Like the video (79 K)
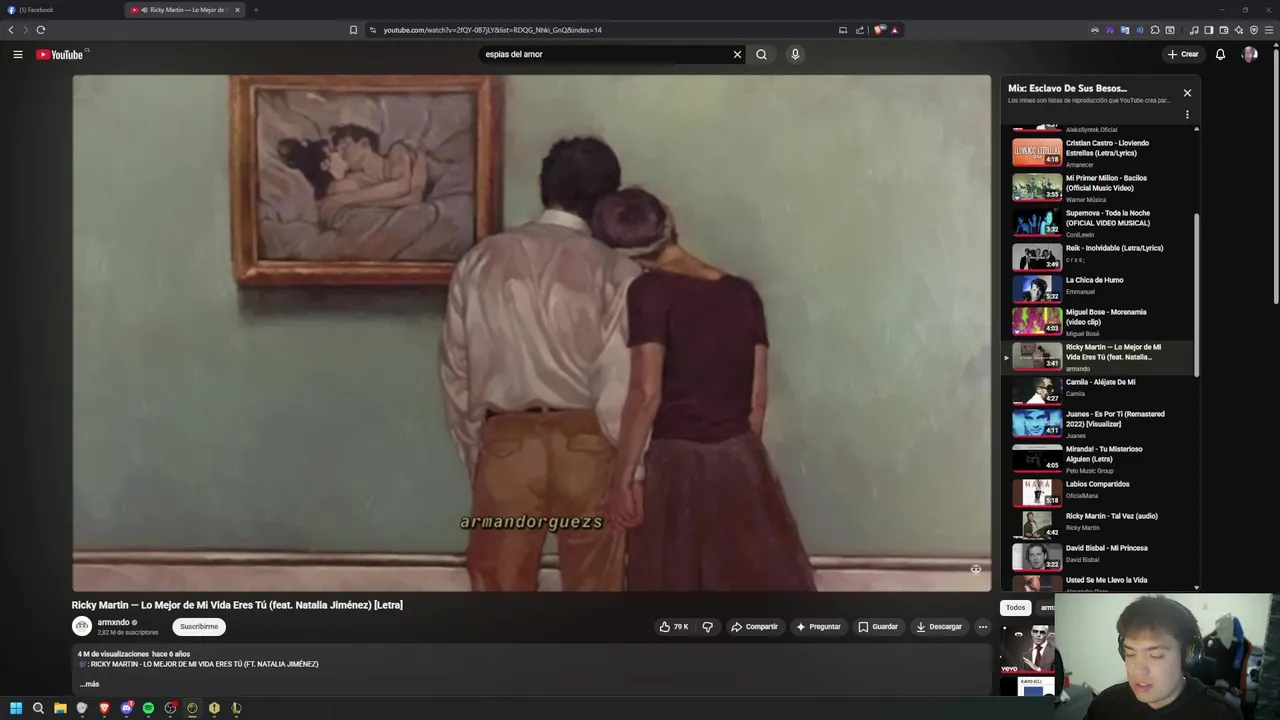The height and width of the screenshot is (720, 1280). [673, 627]
